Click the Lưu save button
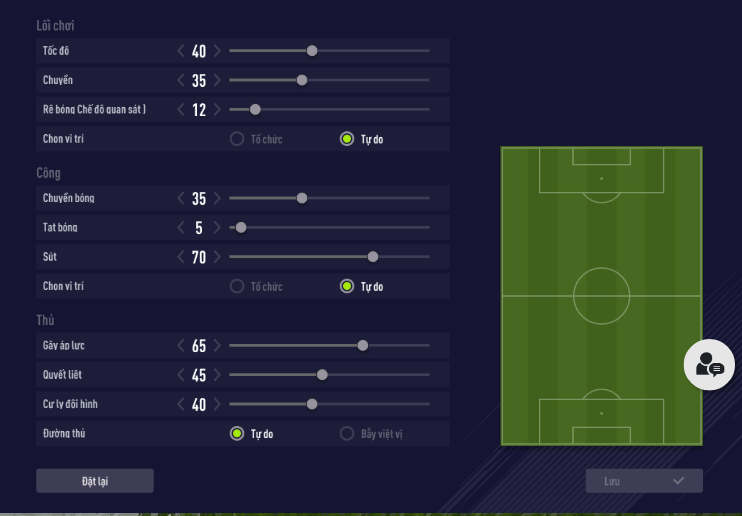This screenshot has width=742, height=516. click(x=643, y=481)
